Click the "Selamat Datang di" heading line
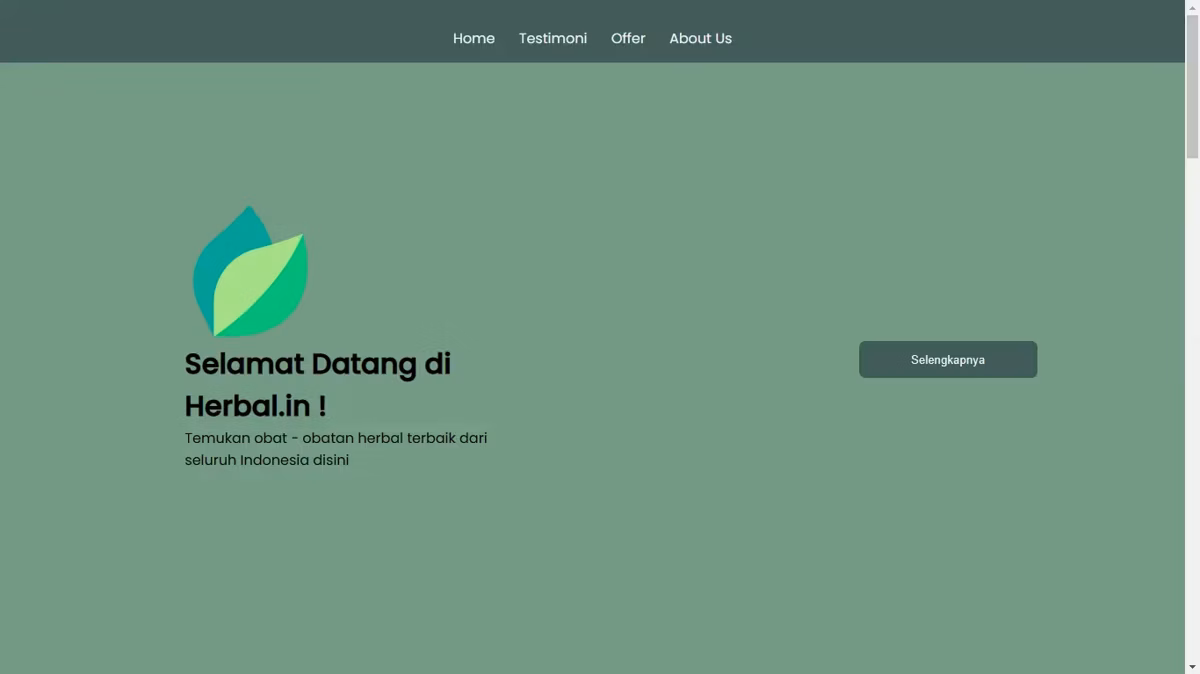Image resolution: width=1200 pixels, height=674 pixels. point(318,364)
